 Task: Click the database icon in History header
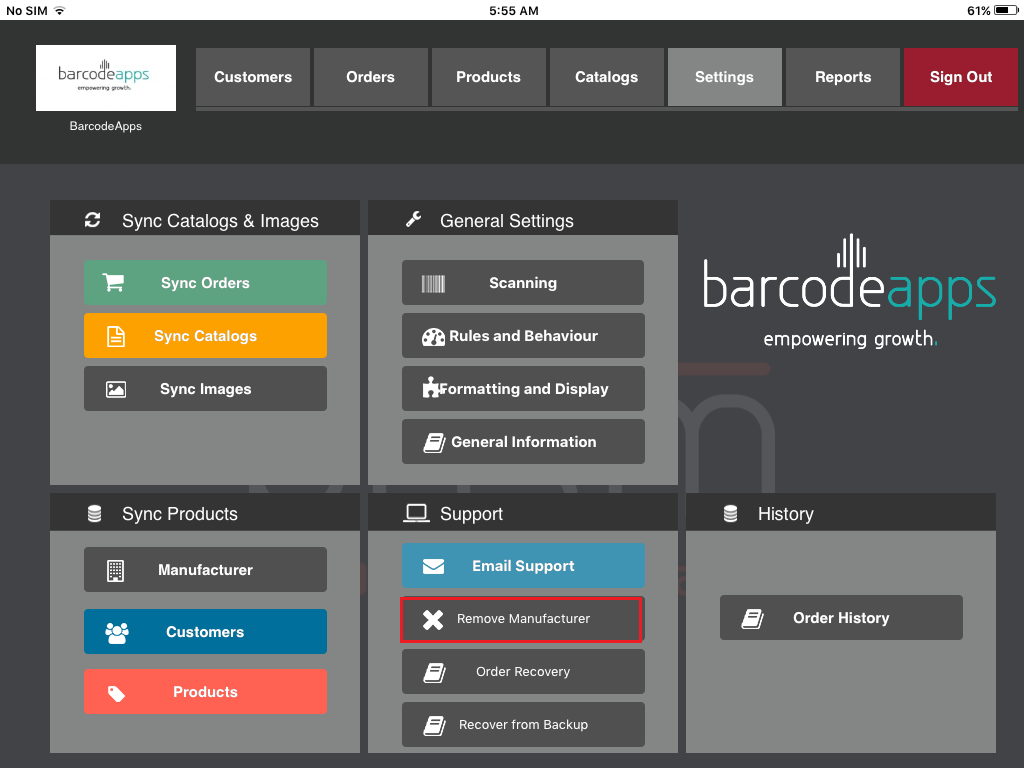coord(730,514)
